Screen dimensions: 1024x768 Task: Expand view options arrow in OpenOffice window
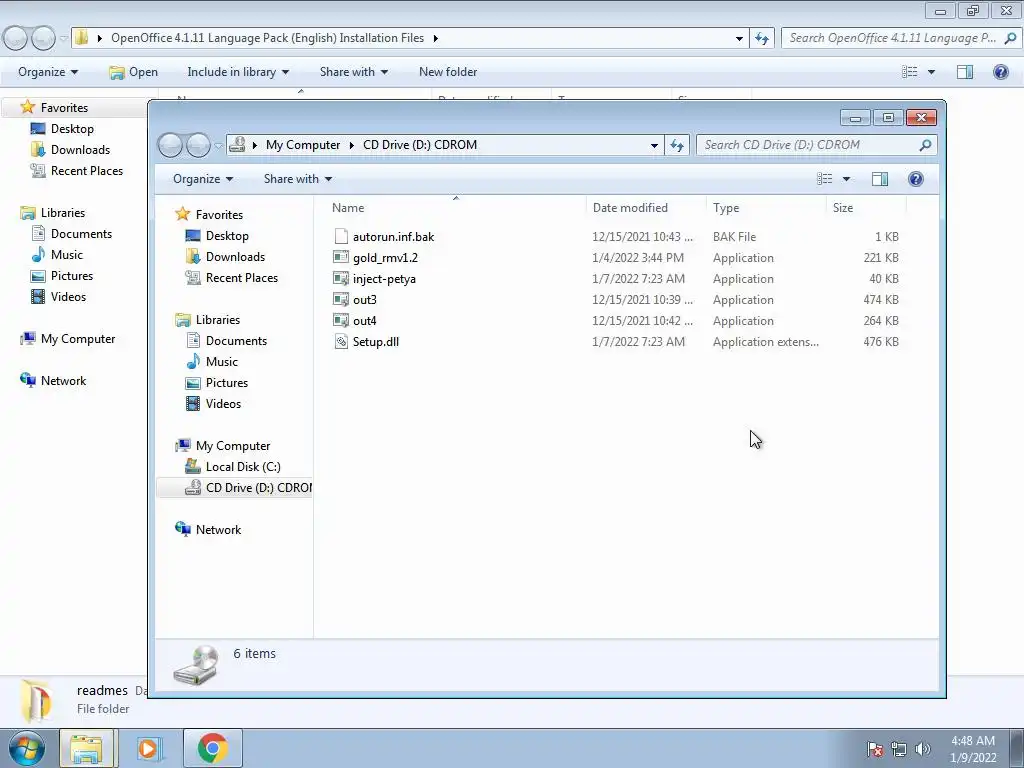(x=931, y=72)
